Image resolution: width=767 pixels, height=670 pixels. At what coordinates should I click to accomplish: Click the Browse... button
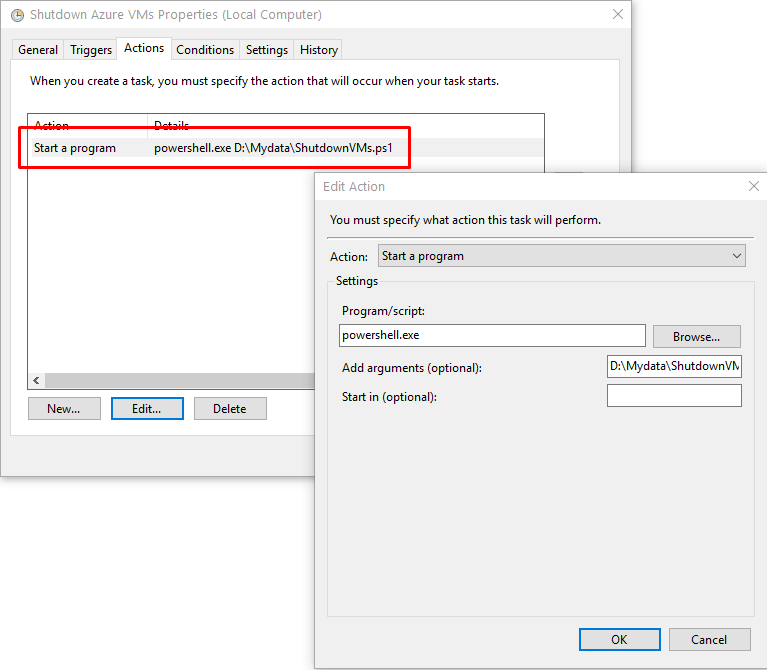(x=697, y=336)
